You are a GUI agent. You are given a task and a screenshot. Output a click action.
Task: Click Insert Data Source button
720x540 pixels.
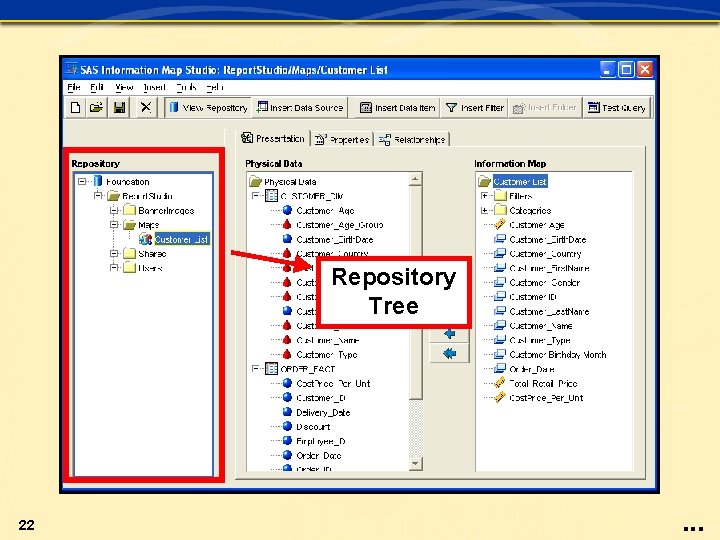click(300, 107)
